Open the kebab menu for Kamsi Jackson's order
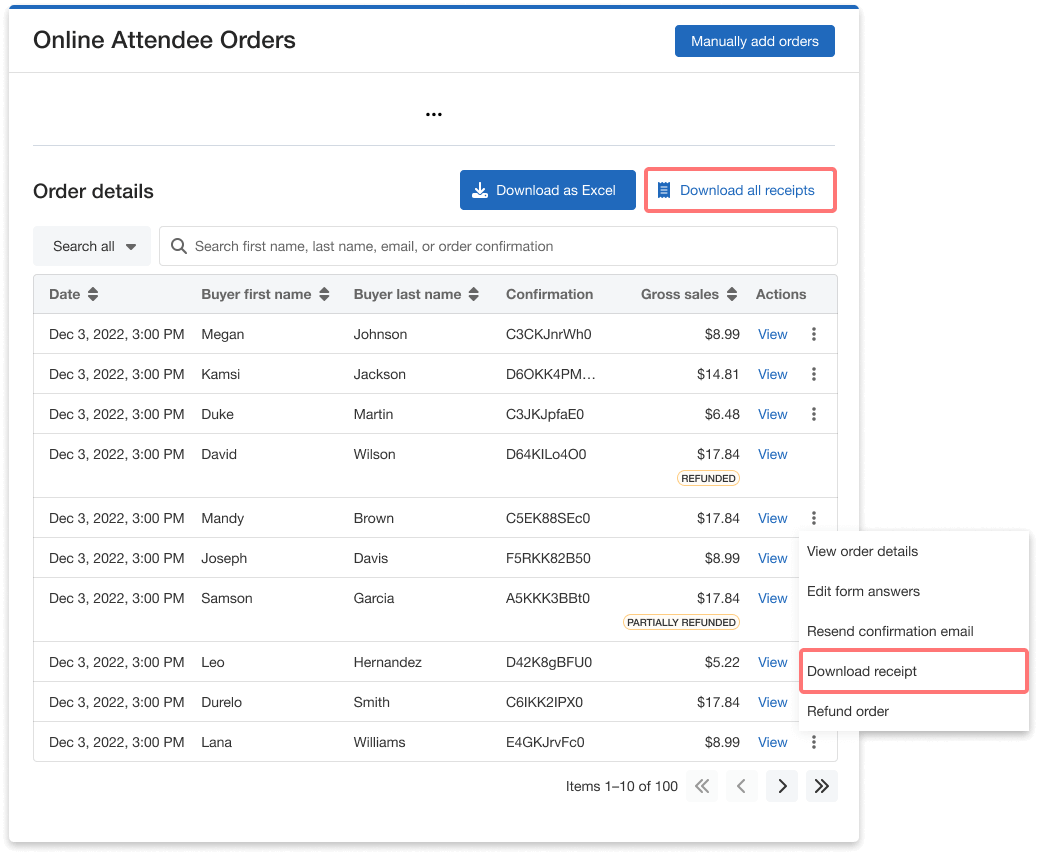Screen dimensions: 1041x855 pos(814,375)
